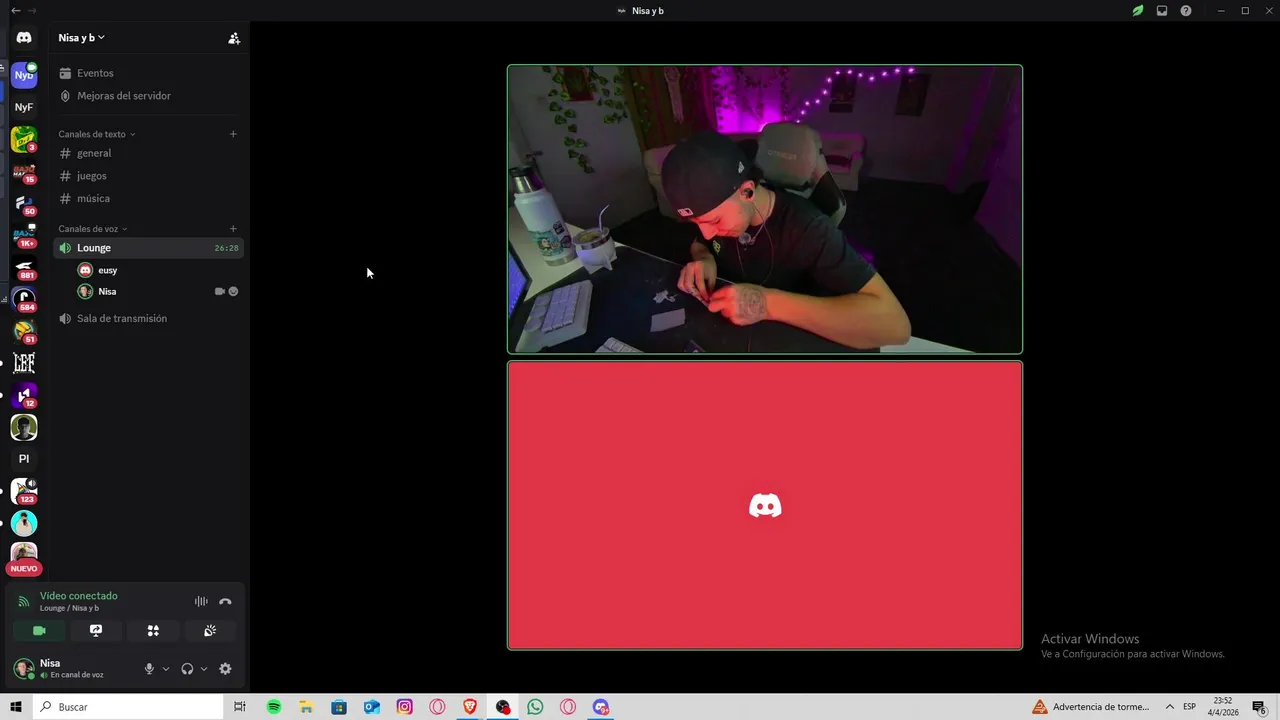
Task: Click the green leaf icon in title bar
Action: pos(1138,11)
